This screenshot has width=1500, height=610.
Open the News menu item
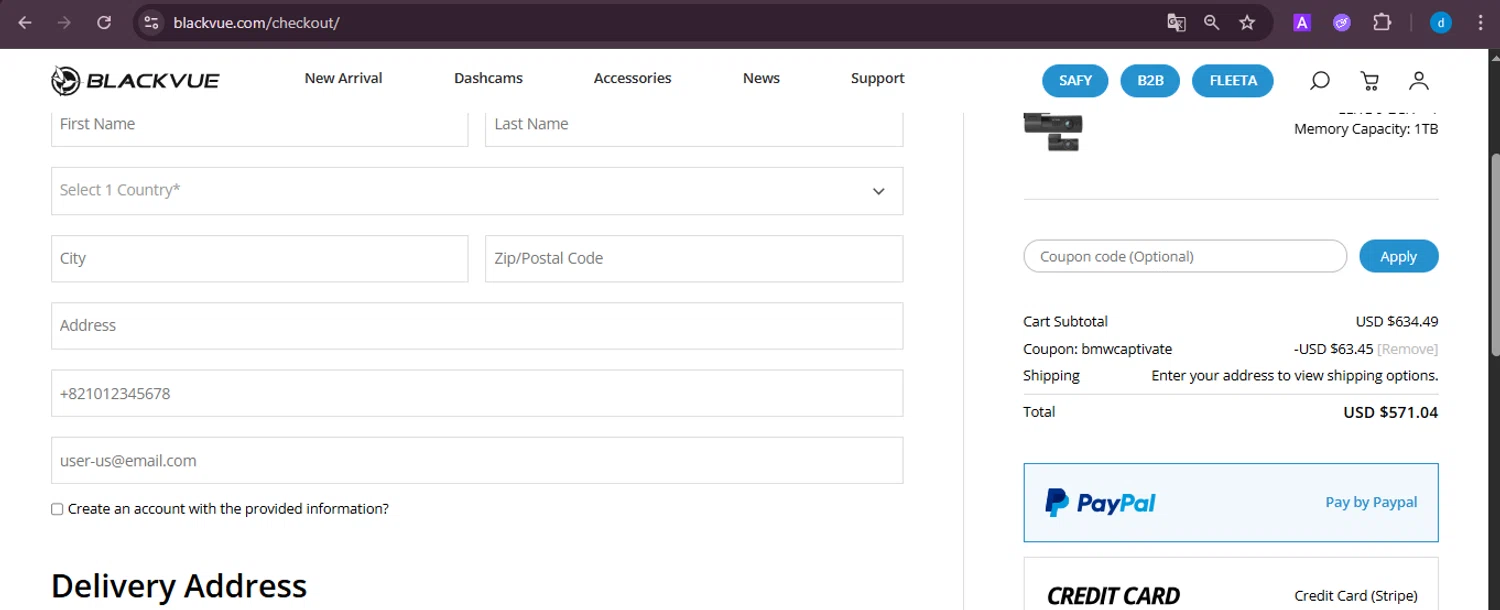pos(761,78)
